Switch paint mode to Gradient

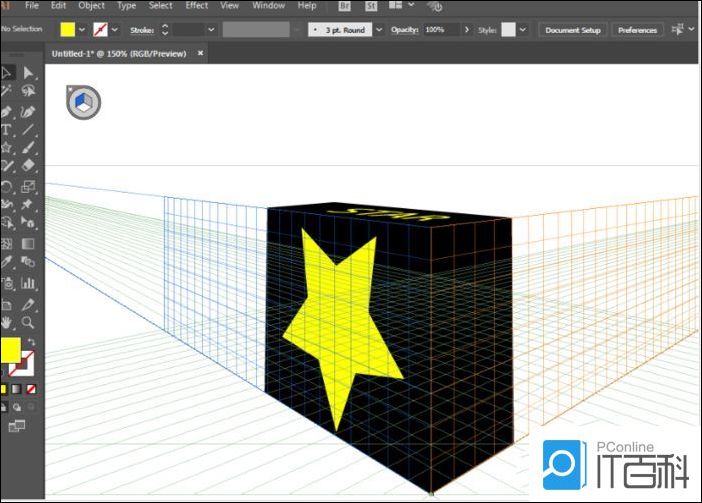17,389
